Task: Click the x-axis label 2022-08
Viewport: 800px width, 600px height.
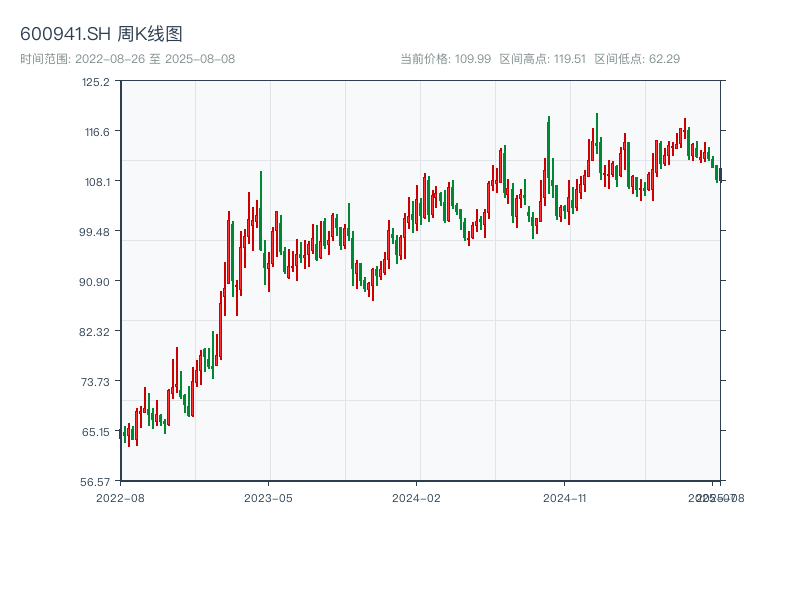Action: 120,498
